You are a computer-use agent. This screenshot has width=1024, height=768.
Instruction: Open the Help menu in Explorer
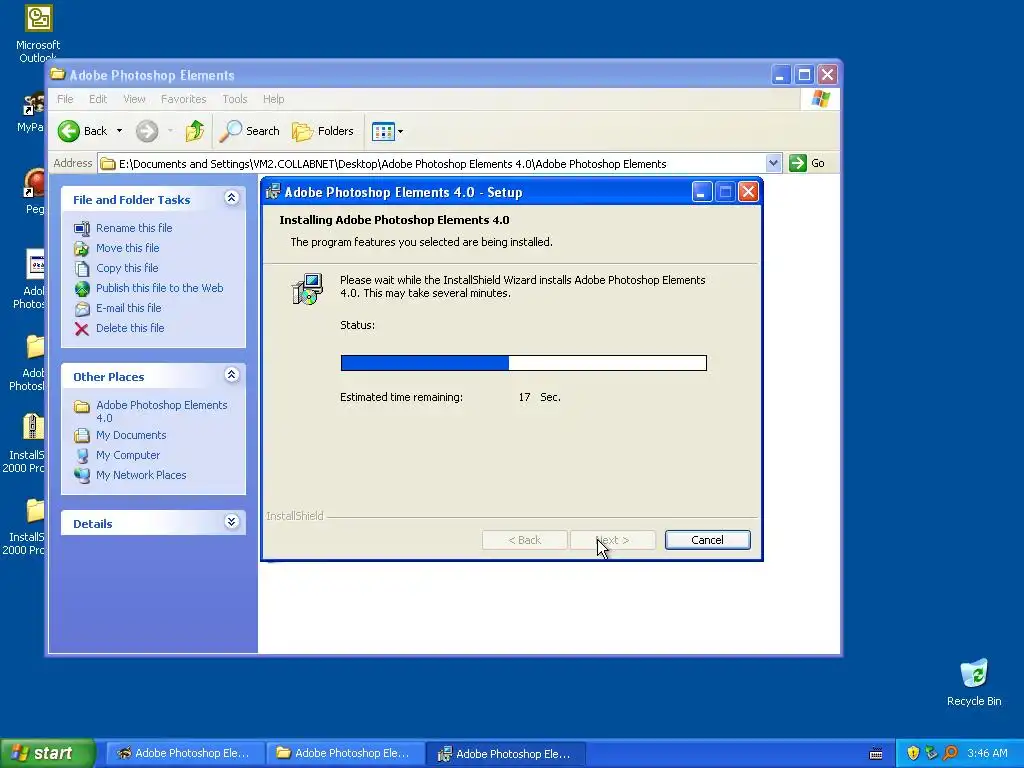(x=274, y=99)
